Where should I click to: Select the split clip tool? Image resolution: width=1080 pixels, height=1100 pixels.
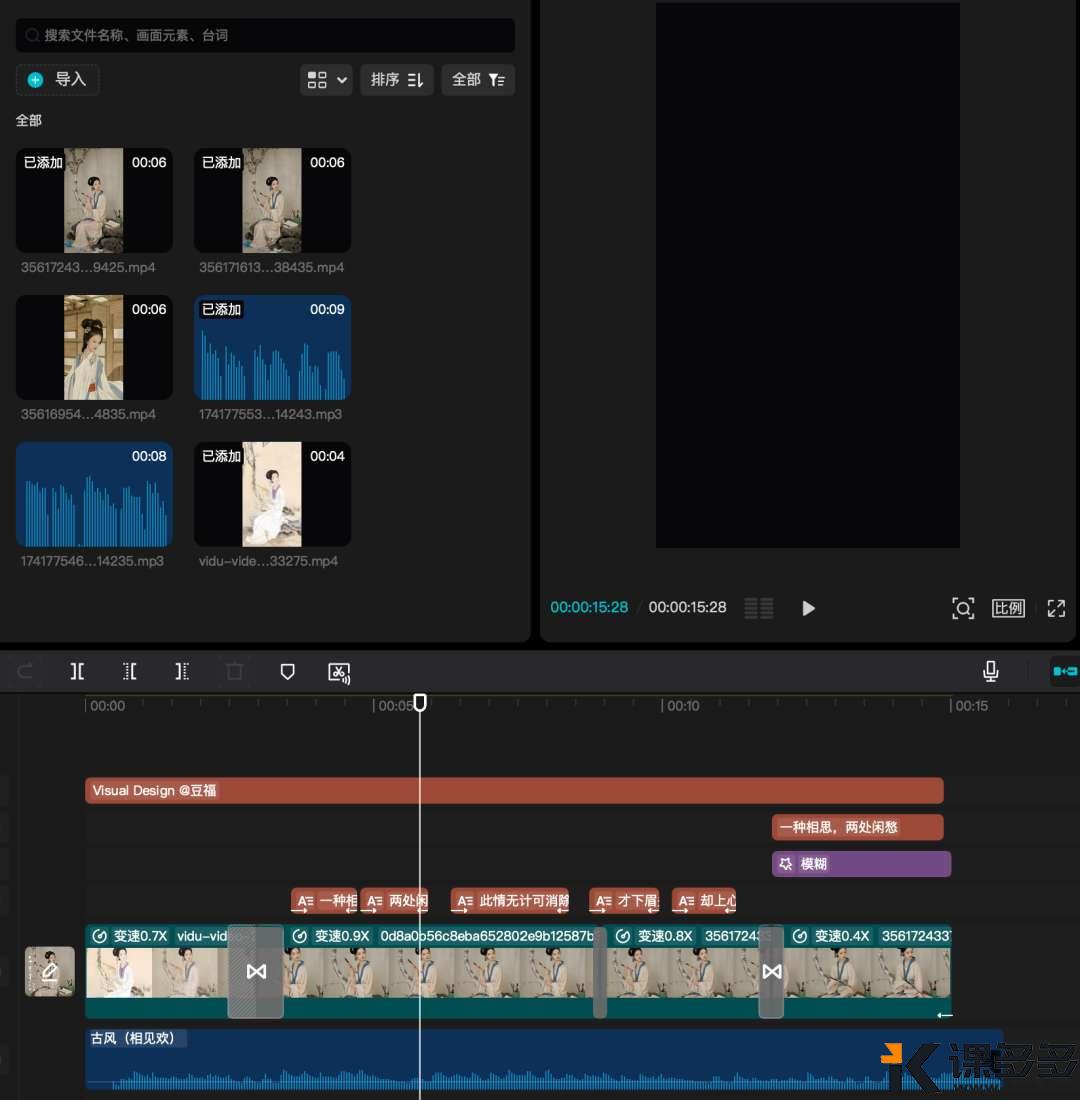tap(77, 671)
